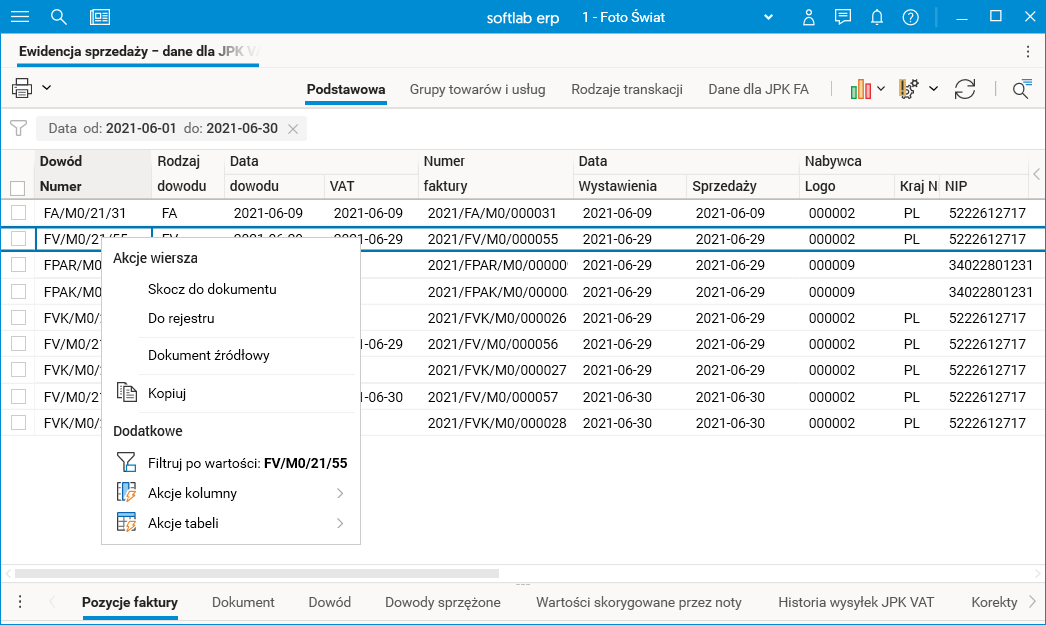
Task: Expand the company selector dropdown arrow
Action: pyautogui.click(x=769, y=17)
